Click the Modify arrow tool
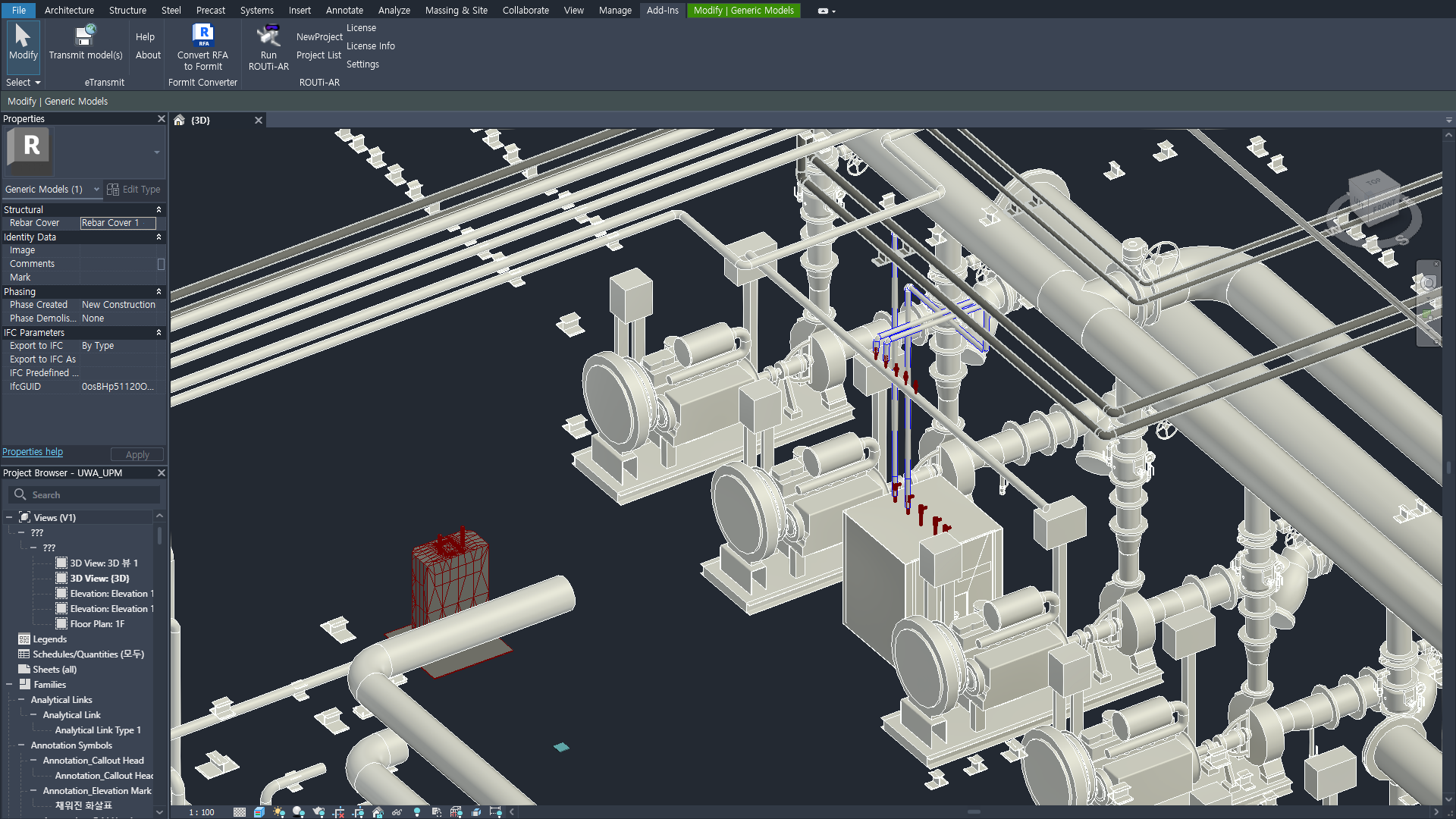 coord(23,36)
